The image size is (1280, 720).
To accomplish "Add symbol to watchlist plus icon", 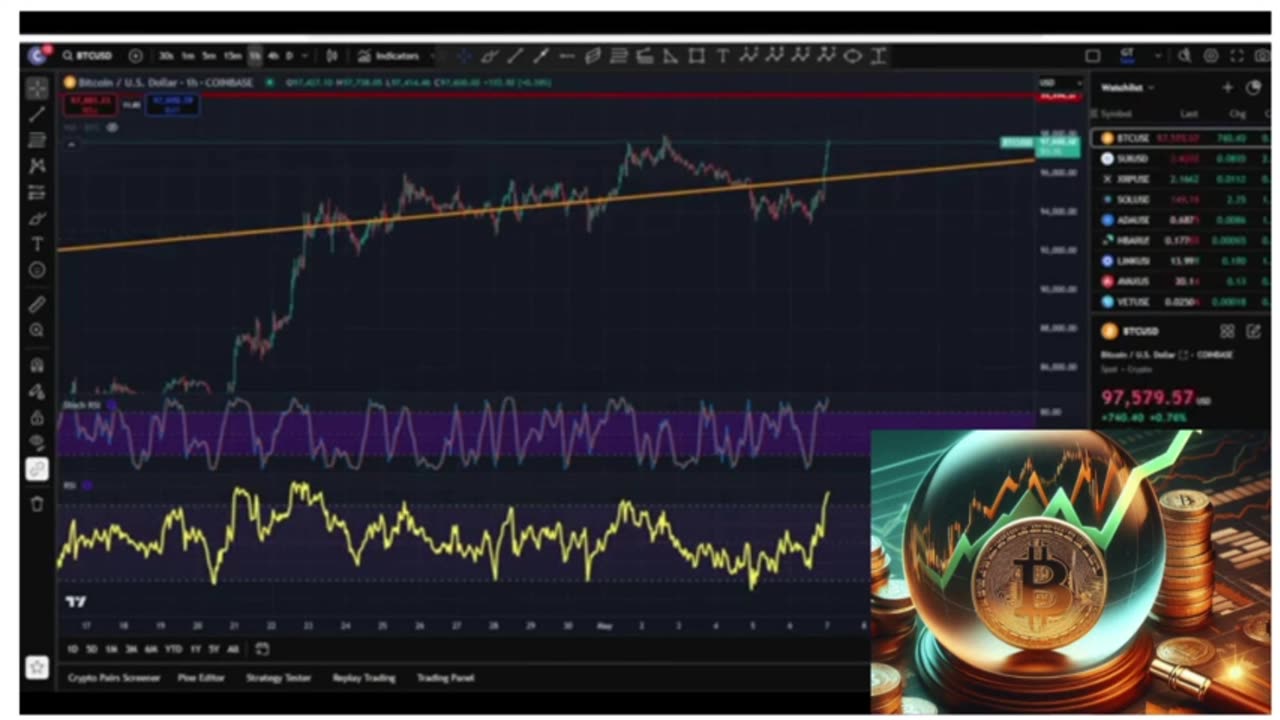I will 1227,88.
